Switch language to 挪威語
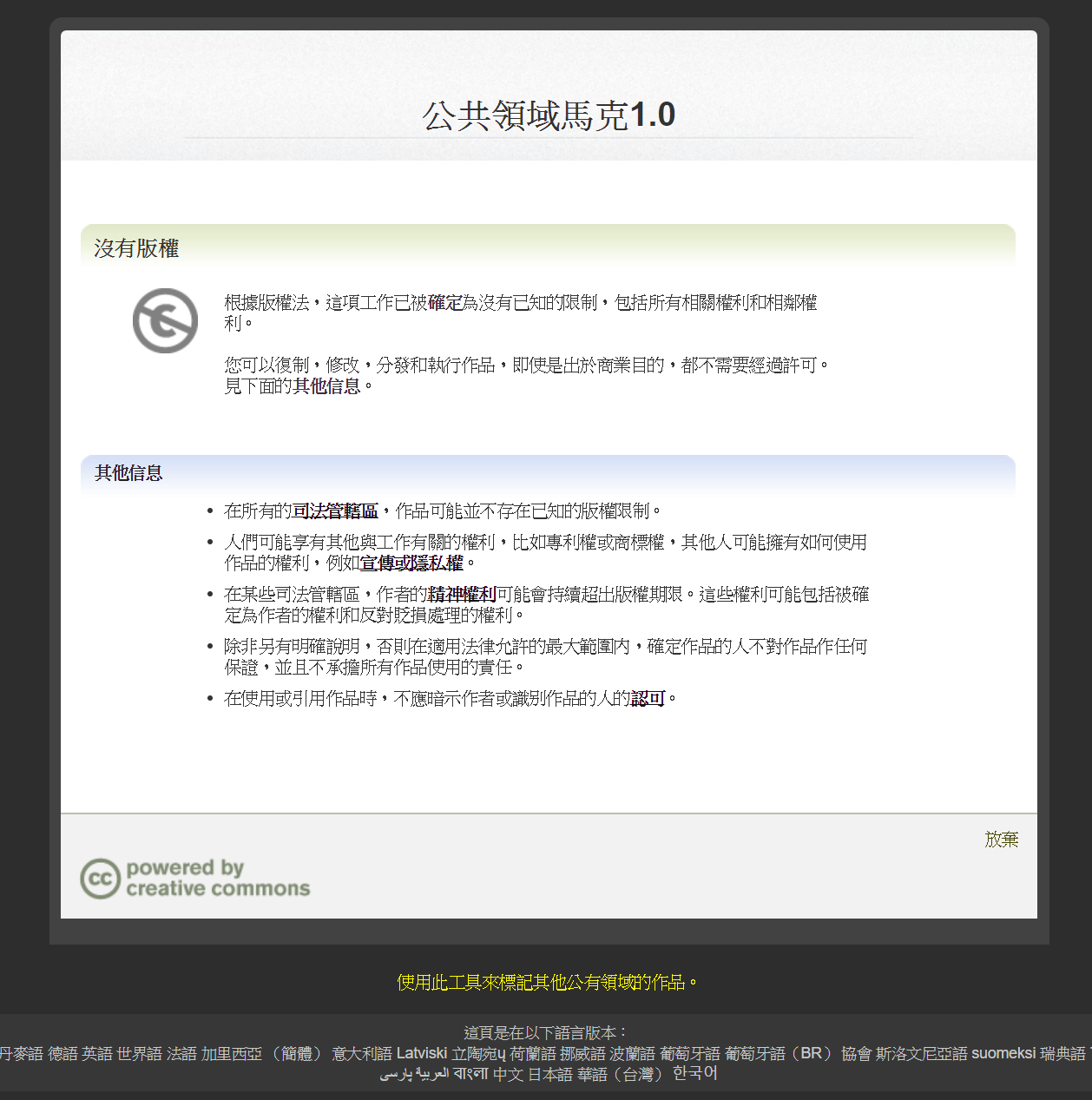 [582, 1053]
